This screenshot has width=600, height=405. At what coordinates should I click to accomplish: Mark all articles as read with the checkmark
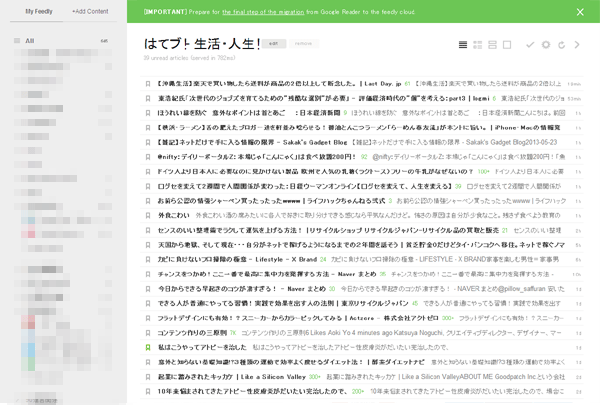(x=530, y=45)
